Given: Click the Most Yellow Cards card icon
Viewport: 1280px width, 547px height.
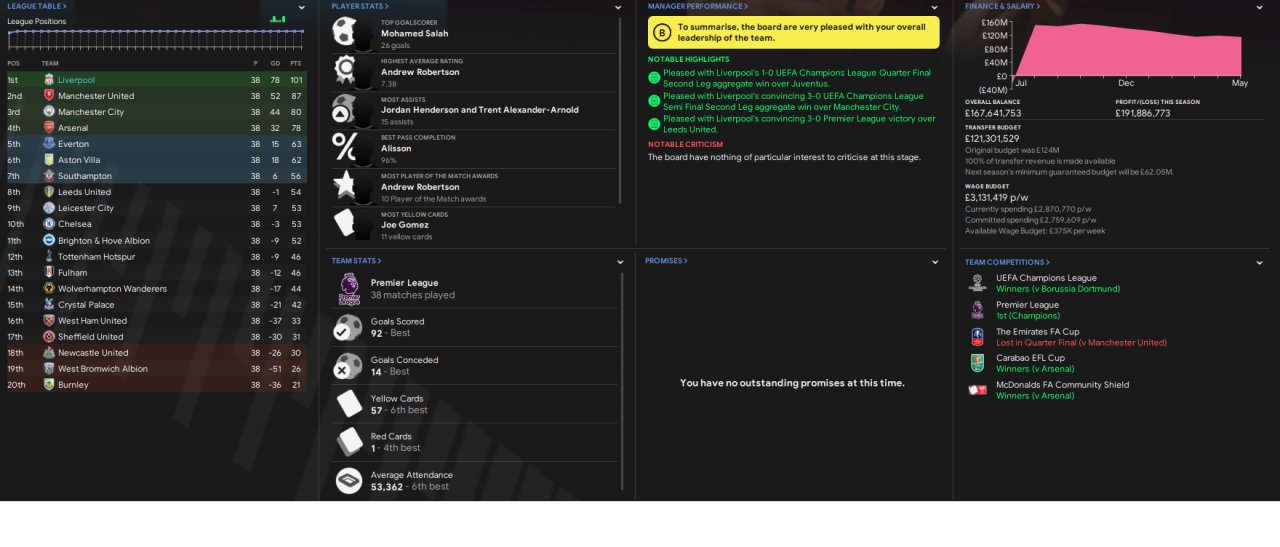Looking at the screenshot, I should (346, 223).
